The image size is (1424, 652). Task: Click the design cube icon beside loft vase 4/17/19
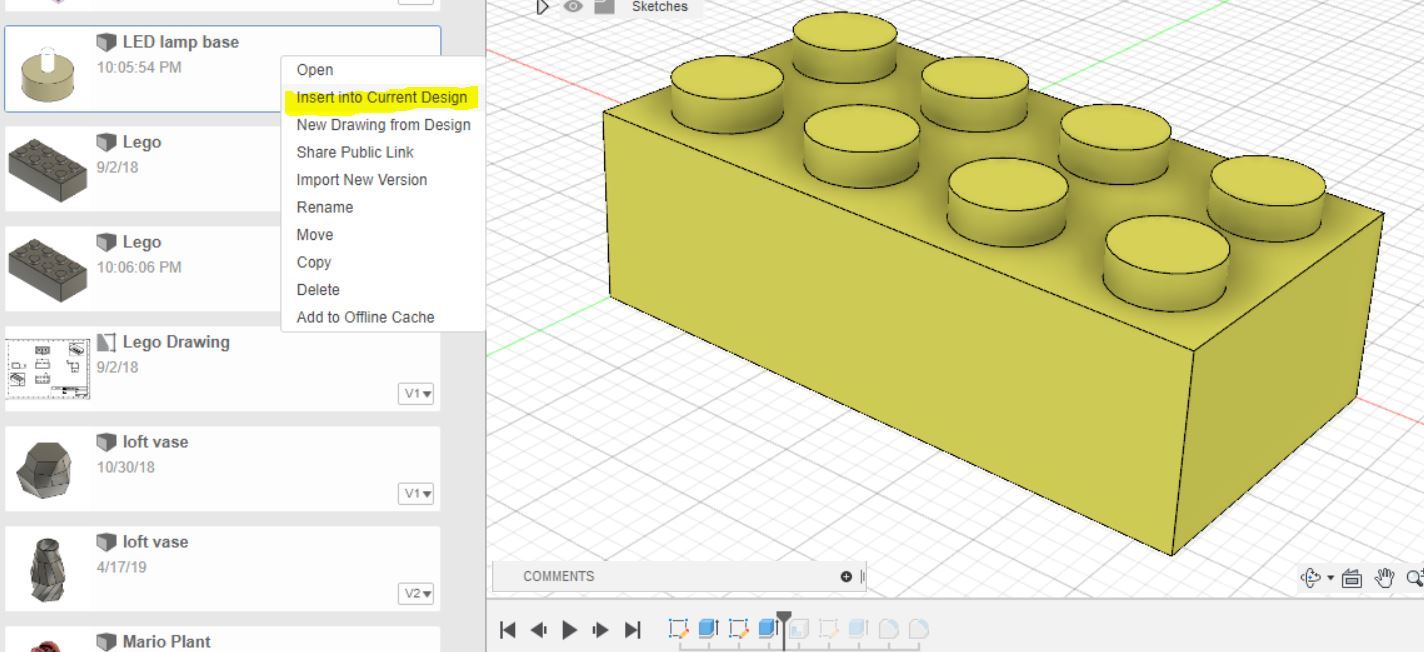point(106,542)
